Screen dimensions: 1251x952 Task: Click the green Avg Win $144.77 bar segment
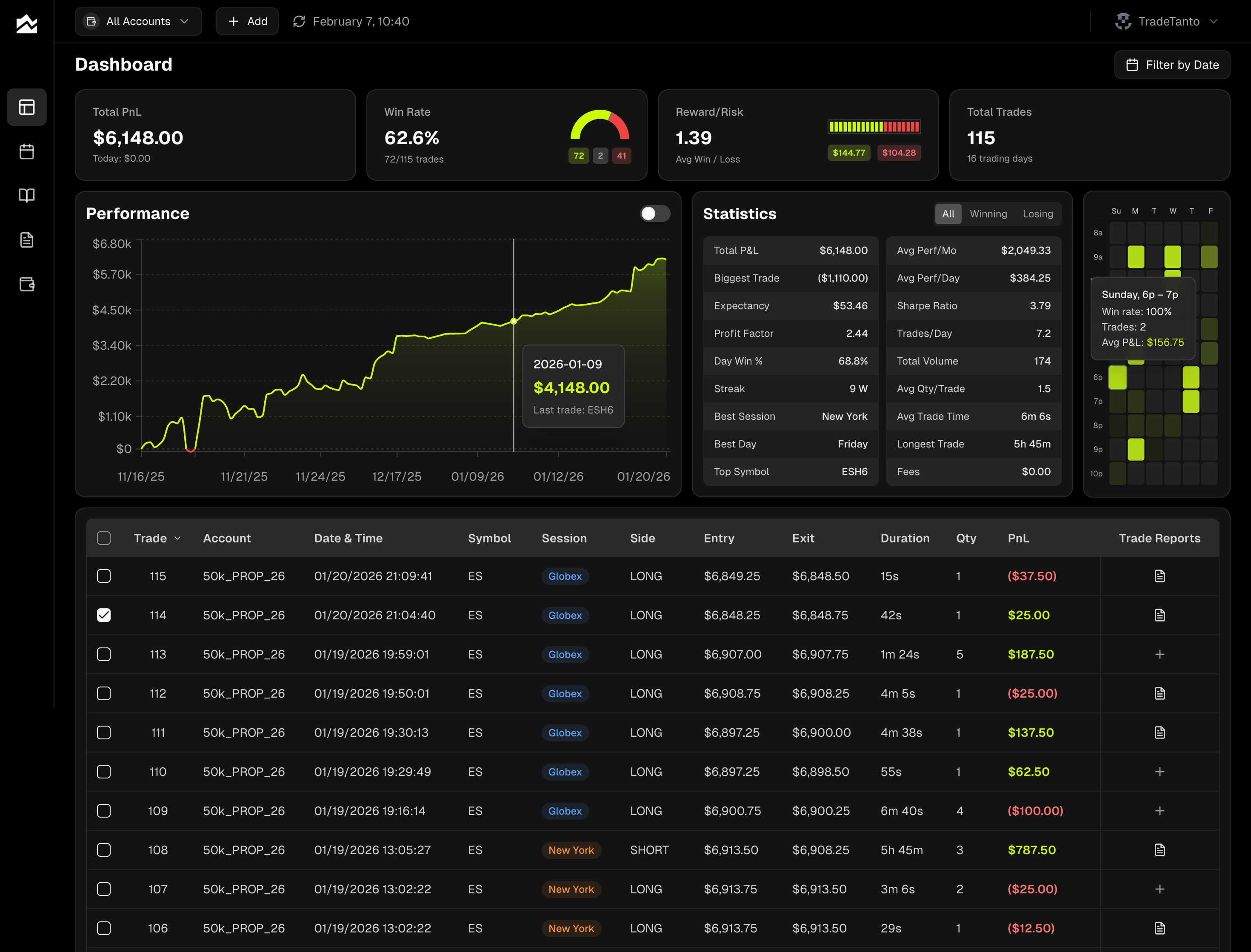(x=848, y=152)
